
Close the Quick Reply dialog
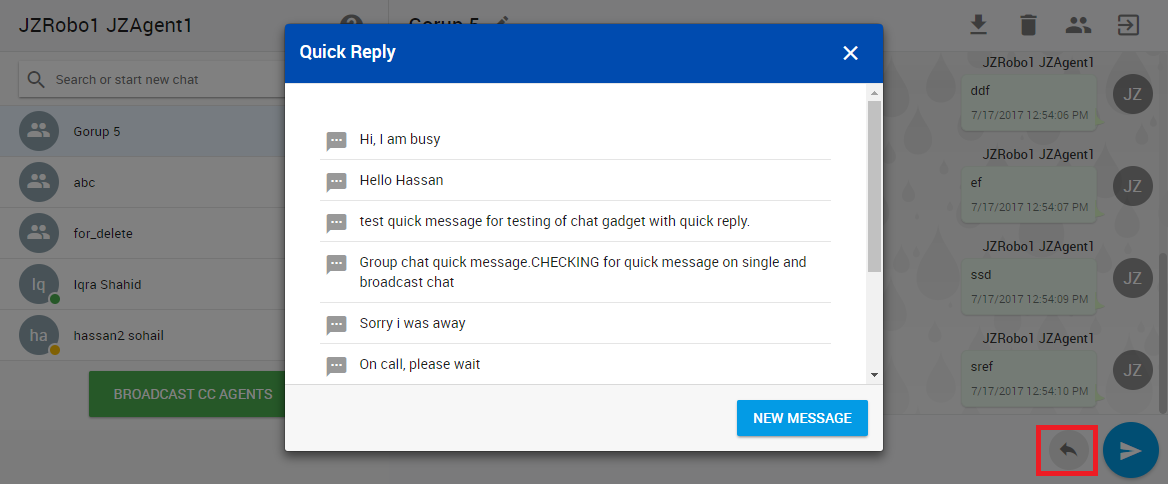(850, 53)
